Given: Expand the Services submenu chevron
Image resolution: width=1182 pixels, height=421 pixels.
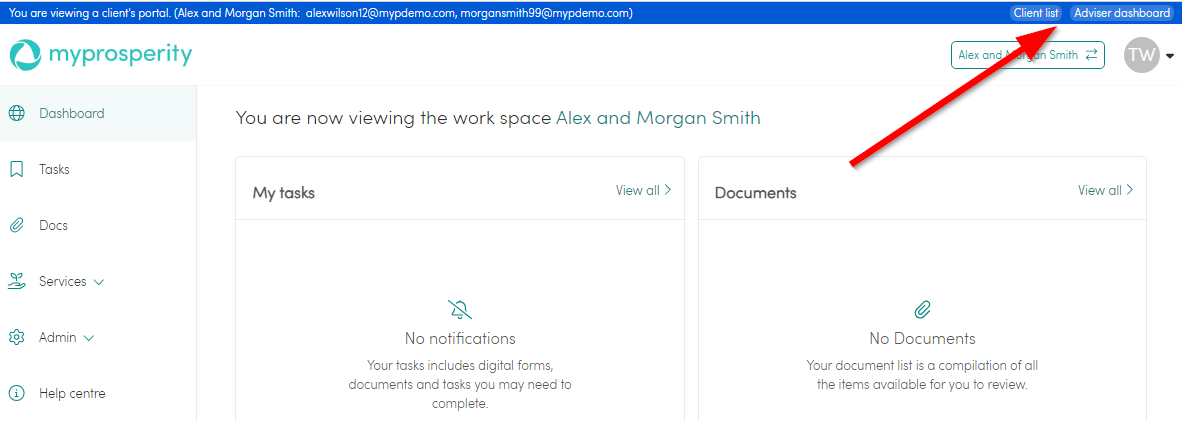Looking at the screenshot, I should coord(99,282).
